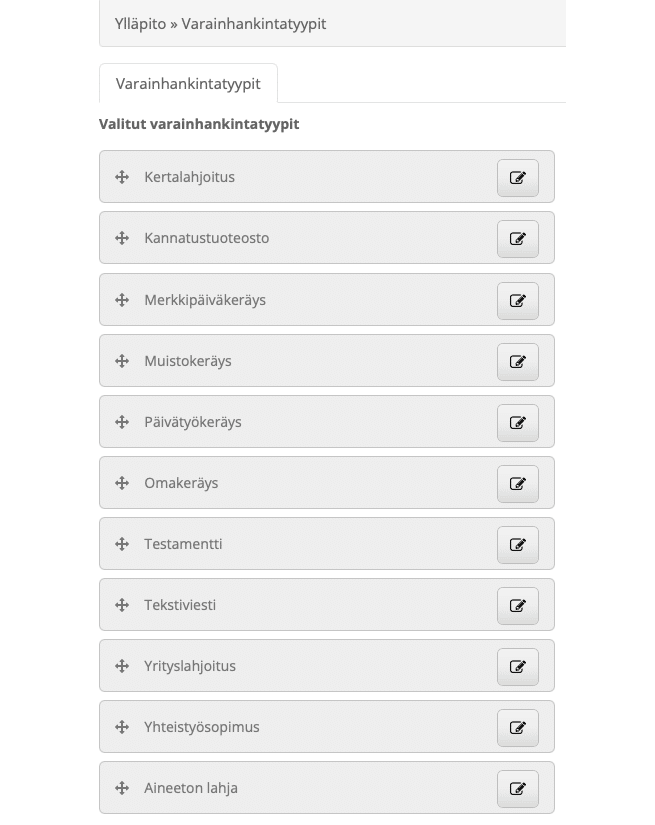Screen dimensions: 655x825
Task: Edit Päivätyökeräys fundraising type
Action: point(517,423)
